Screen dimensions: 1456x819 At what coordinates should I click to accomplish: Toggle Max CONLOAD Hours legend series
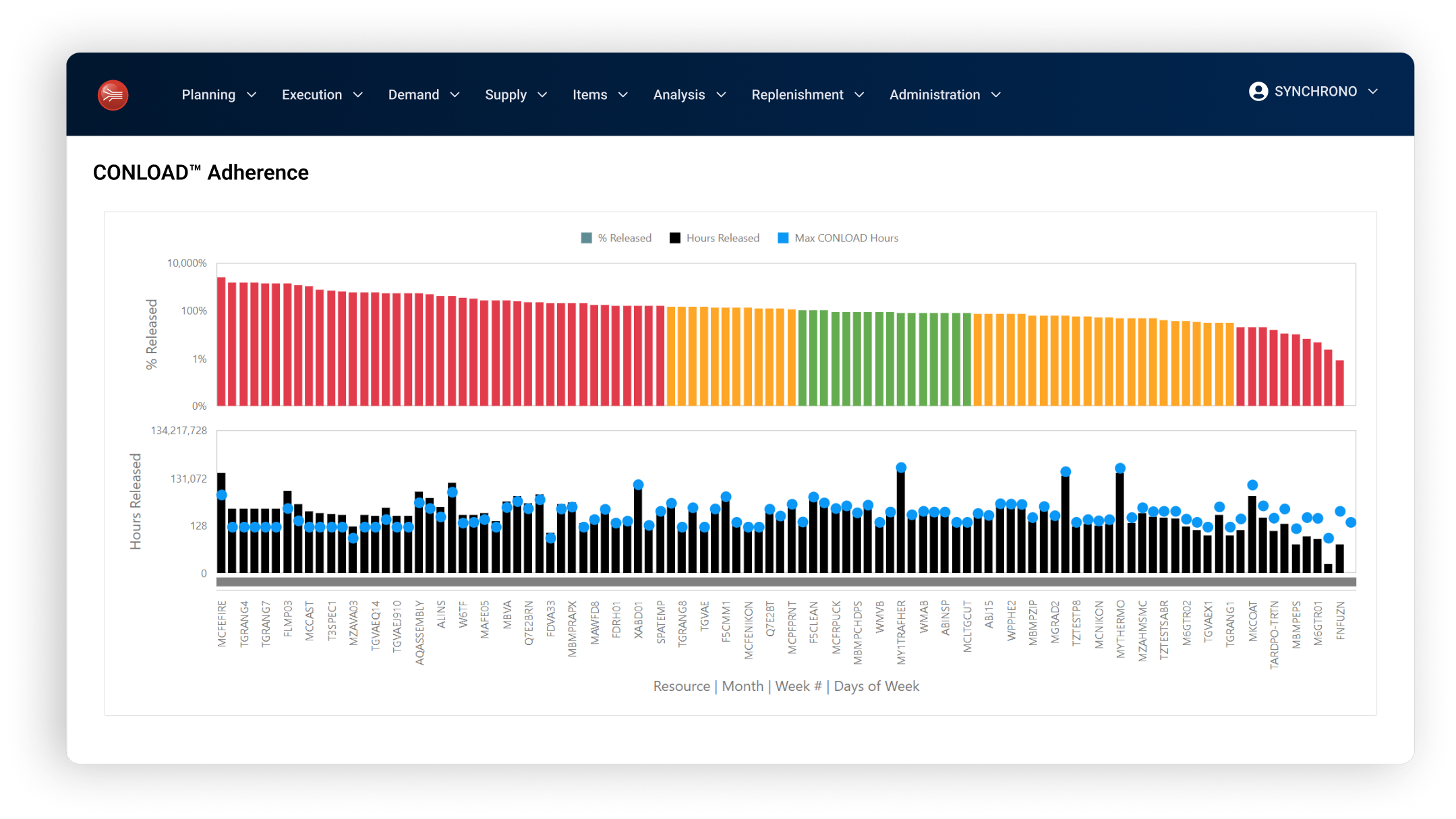pos(846,238)
